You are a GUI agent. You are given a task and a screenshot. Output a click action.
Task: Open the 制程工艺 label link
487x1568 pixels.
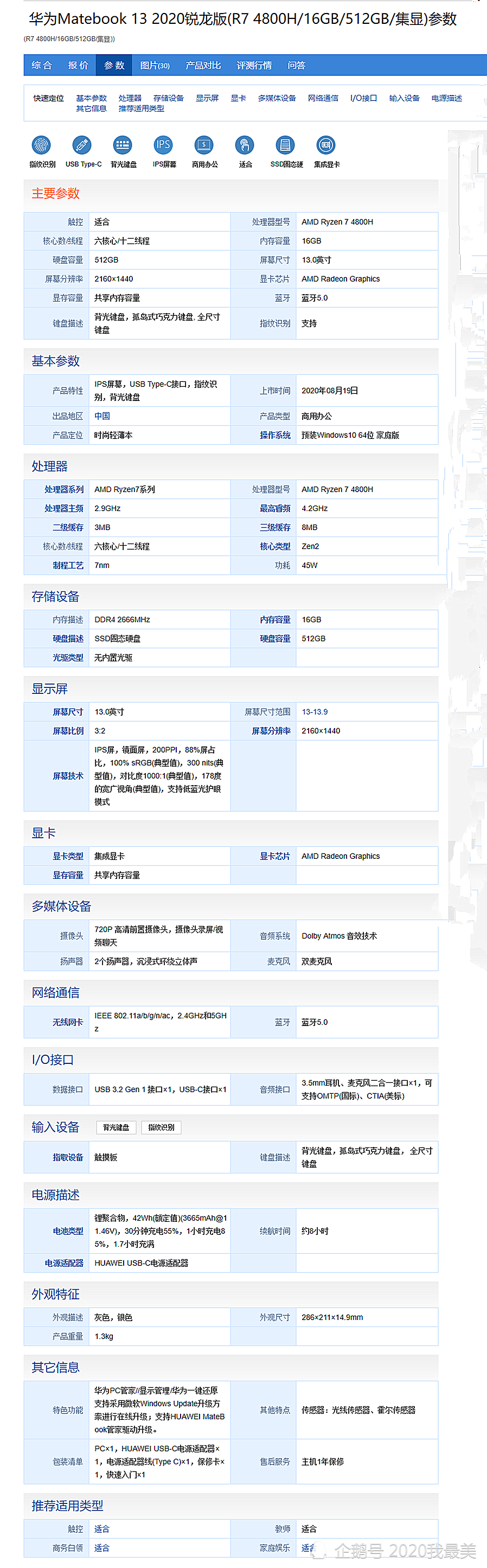click(68, 565)
